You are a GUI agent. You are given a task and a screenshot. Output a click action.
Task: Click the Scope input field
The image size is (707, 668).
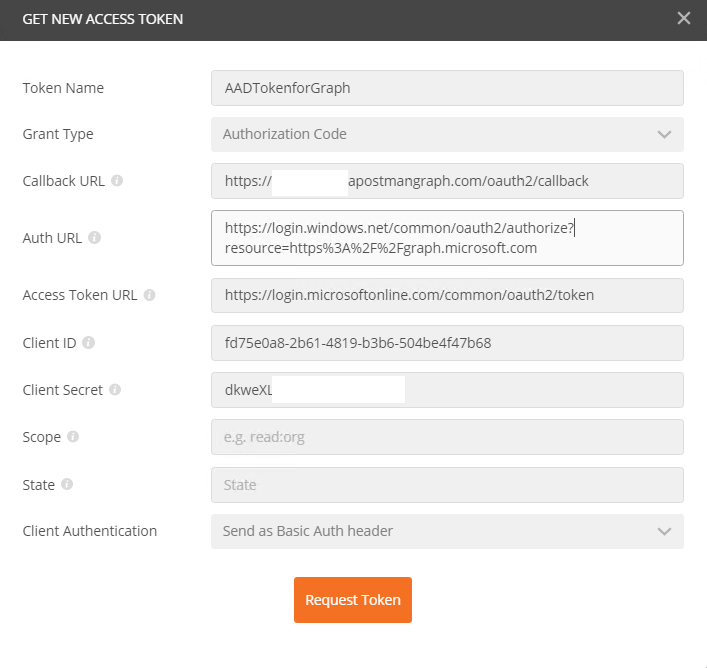click(447, 437)
